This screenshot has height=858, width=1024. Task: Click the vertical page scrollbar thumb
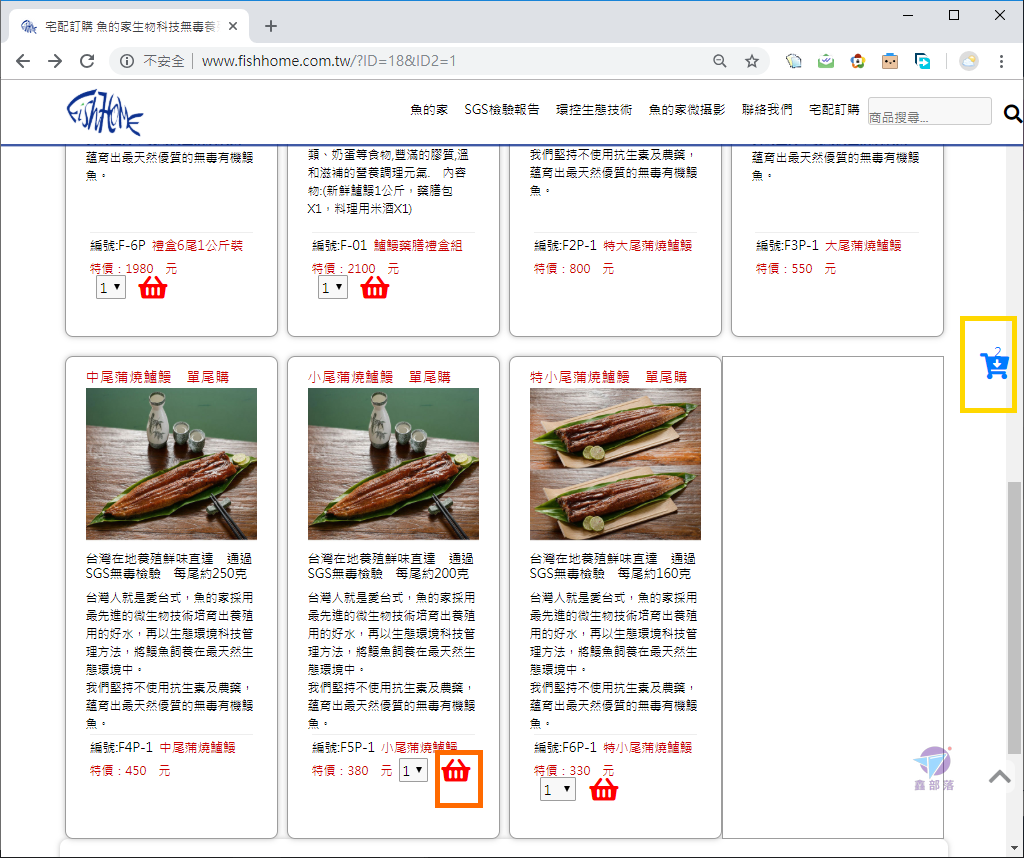pyautogui.click(x=1014, y=617)
